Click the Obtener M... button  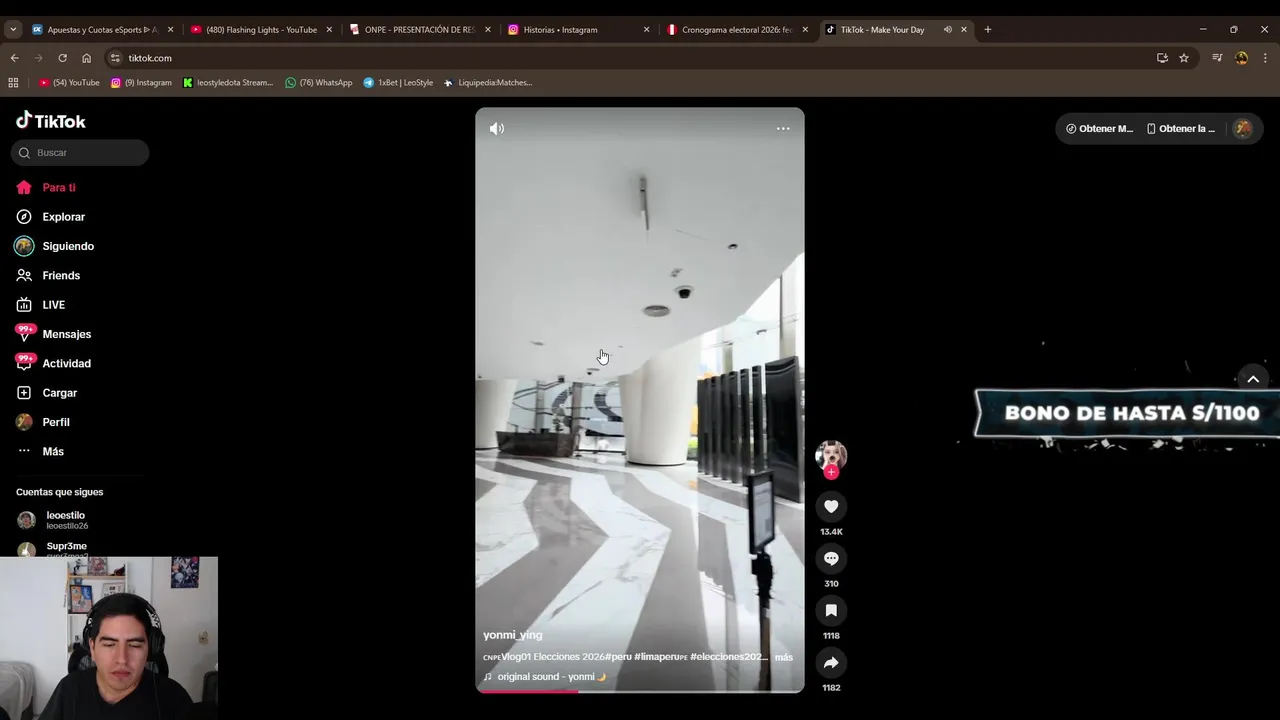tap(1100, 129)
